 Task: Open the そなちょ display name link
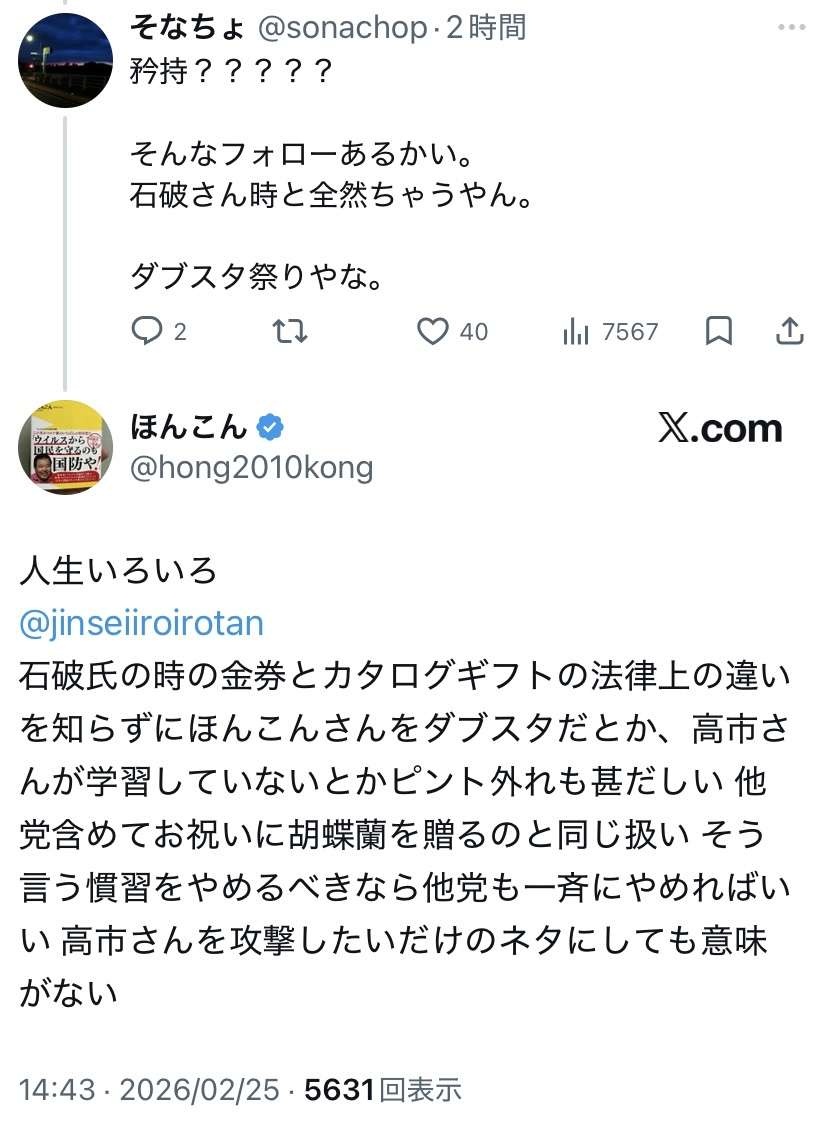[x=187, y=28]
